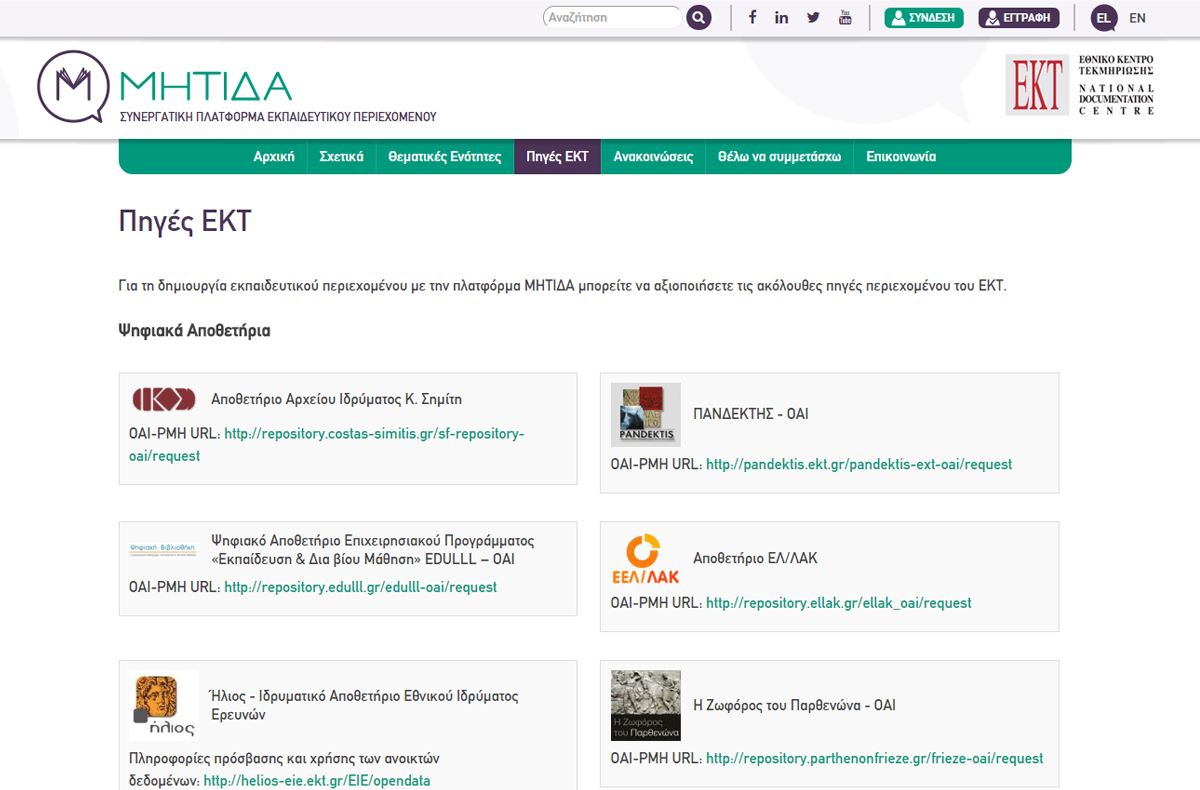Viewport: 1200px width, 790px height.
Task: Switch language to EN
Action: pyautogui.click(x=1137, y=18)
